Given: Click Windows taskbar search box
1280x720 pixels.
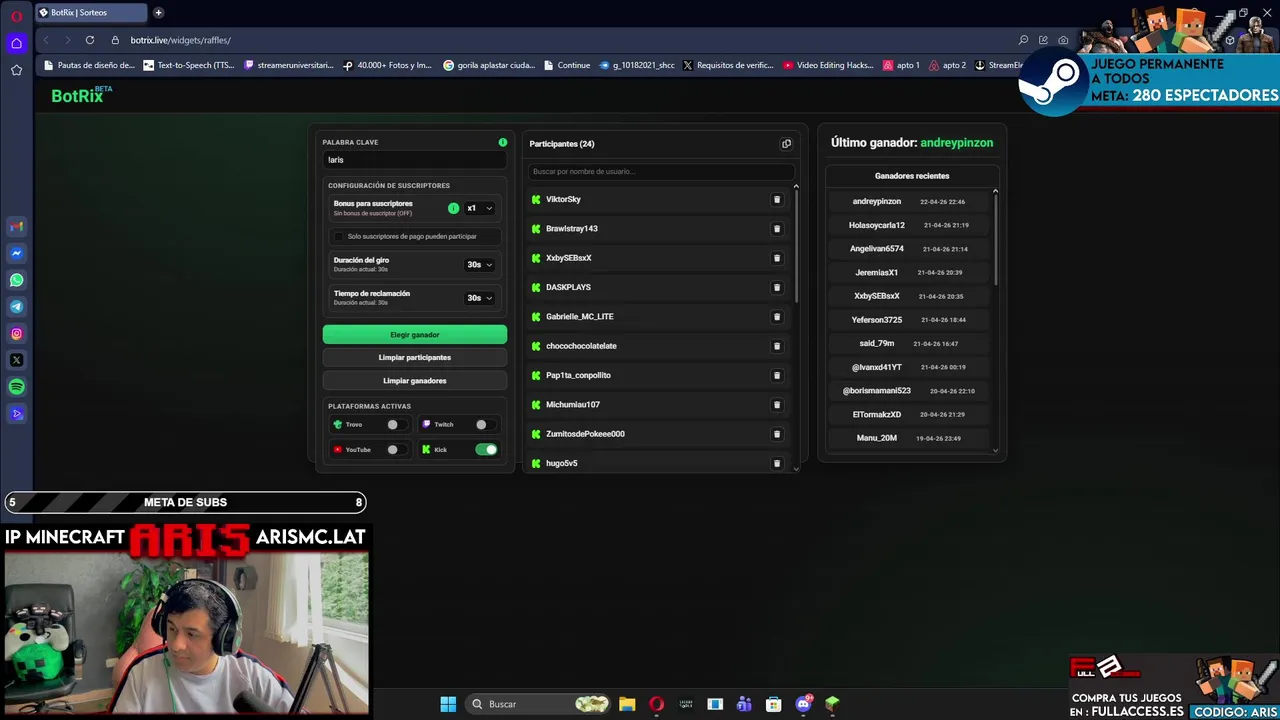Looking at the screenshot, I should point(539,704).
